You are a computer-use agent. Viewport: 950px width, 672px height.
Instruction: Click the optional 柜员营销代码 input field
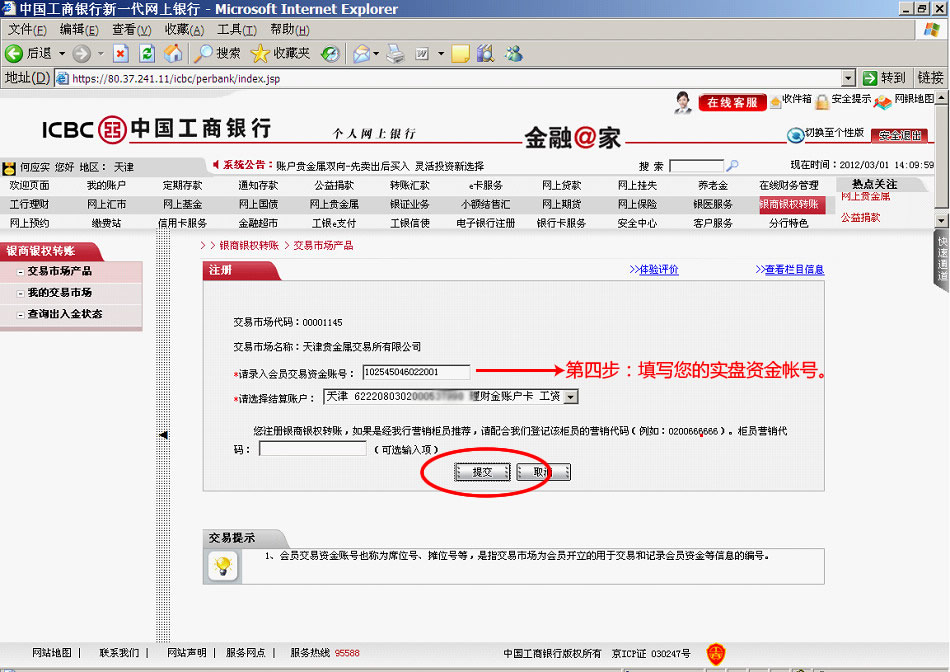(313, 449)
